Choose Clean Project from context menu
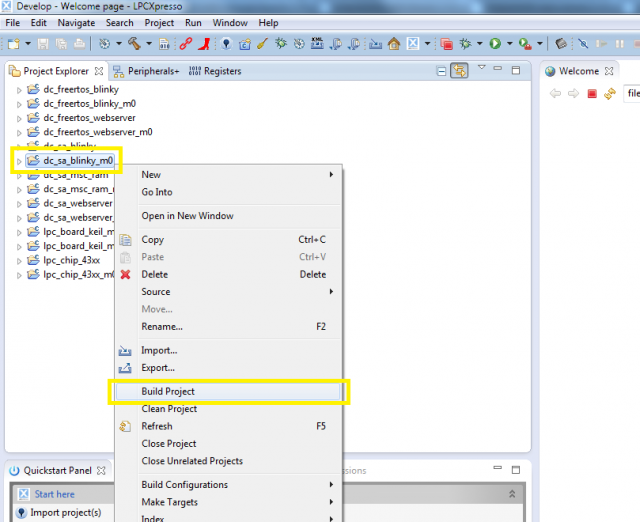 coord(228,409)
